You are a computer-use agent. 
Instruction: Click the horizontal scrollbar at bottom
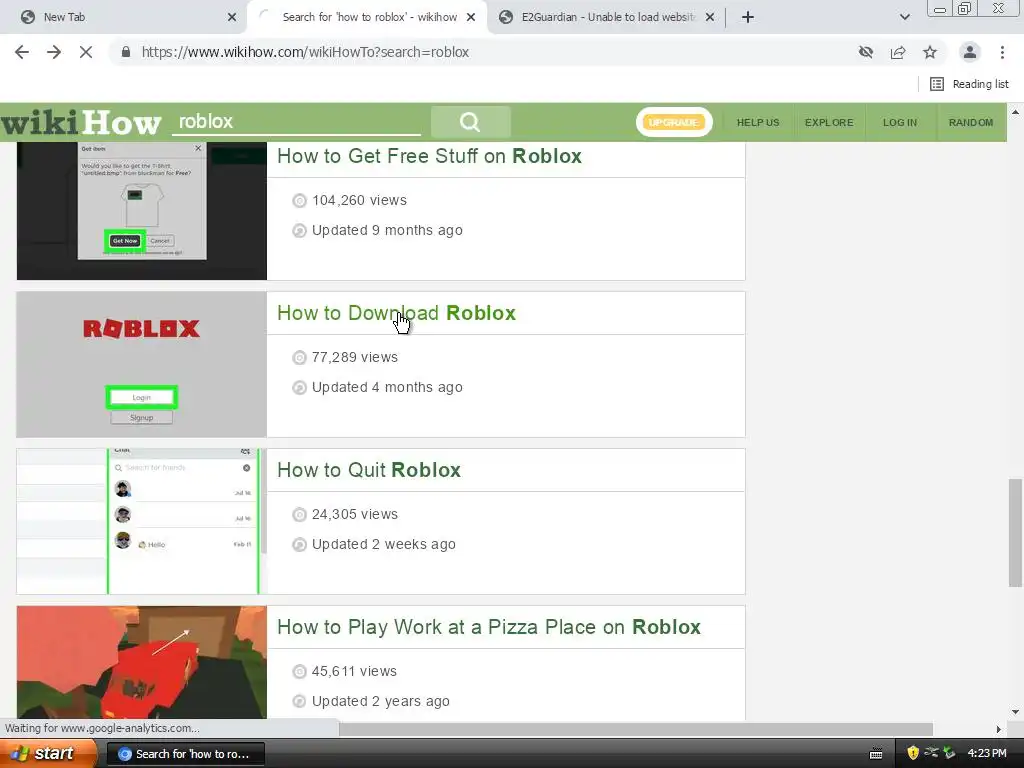pyautogui.click(x=635, y=729)
